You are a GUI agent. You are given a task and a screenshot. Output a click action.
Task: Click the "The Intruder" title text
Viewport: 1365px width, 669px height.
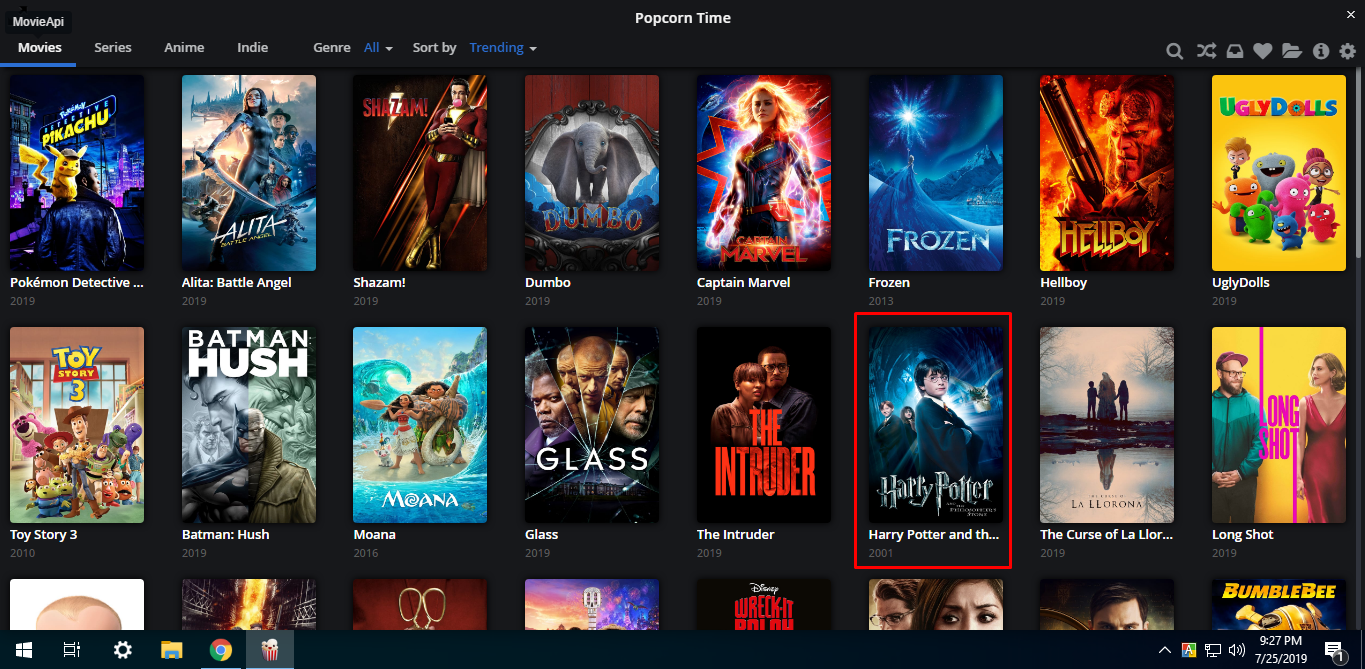click(x=736, y=535)
